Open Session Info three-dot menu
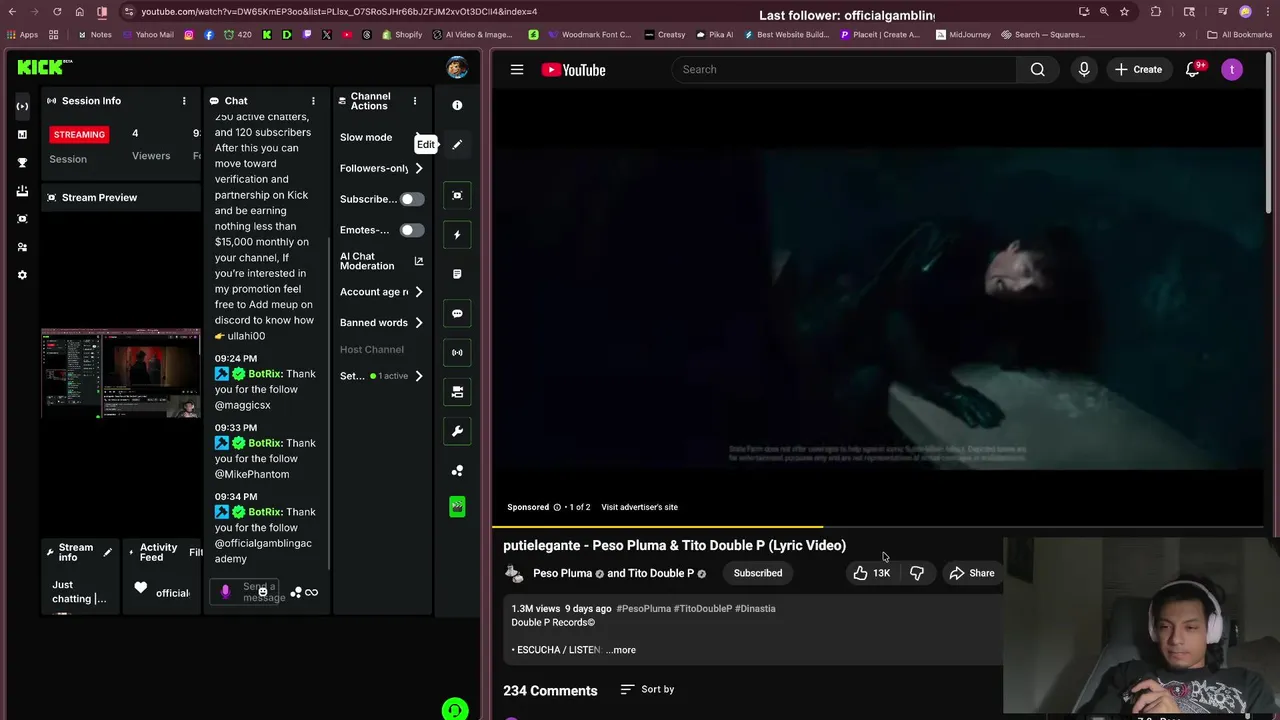Screen dimensions: 1280x720 click(x=184, y=101)
